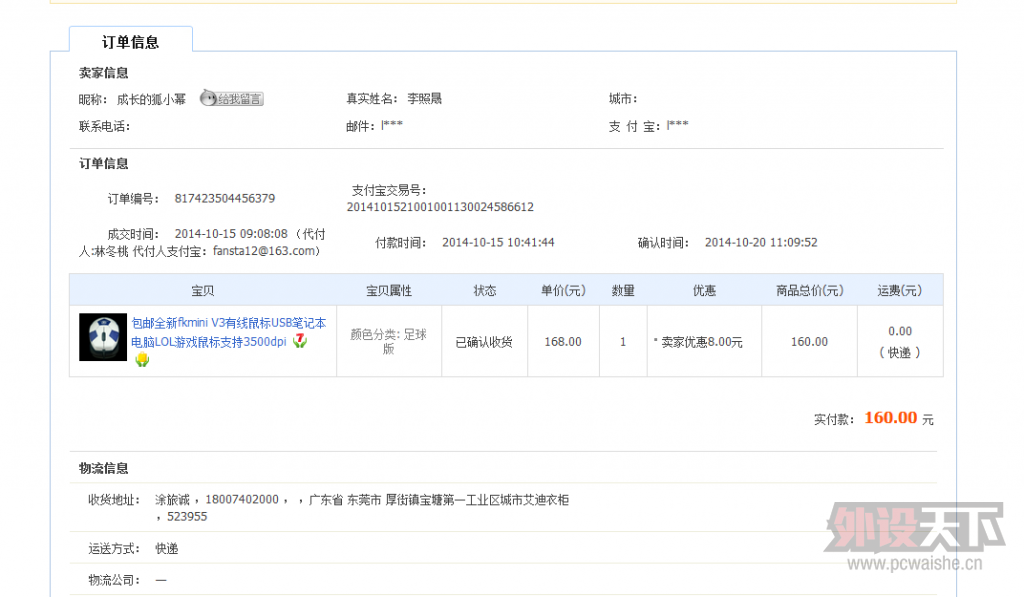
Task: Click the 状态 column header
Action: coord(484,291)
